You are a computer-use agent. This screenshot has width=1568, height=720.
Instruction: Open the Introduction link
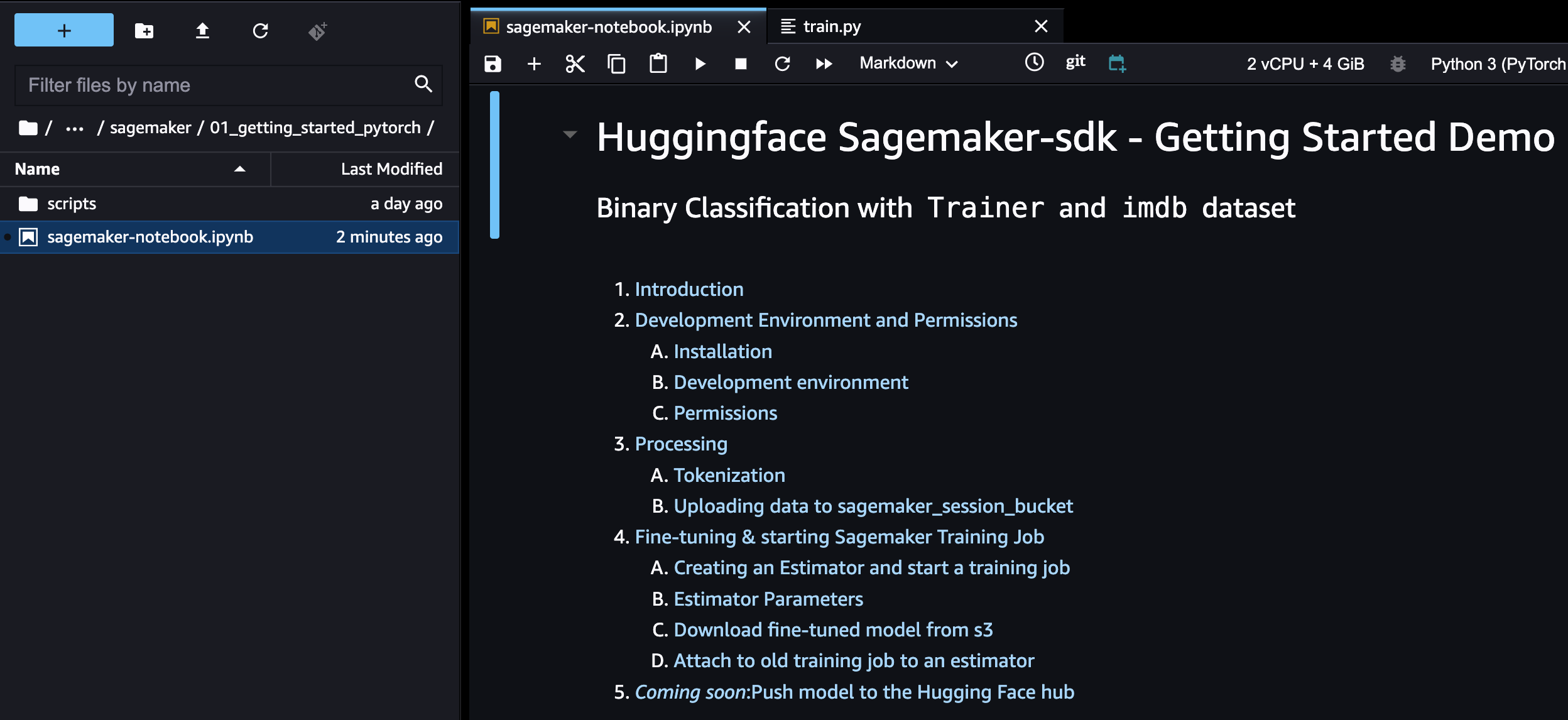(x=689, y=289)
